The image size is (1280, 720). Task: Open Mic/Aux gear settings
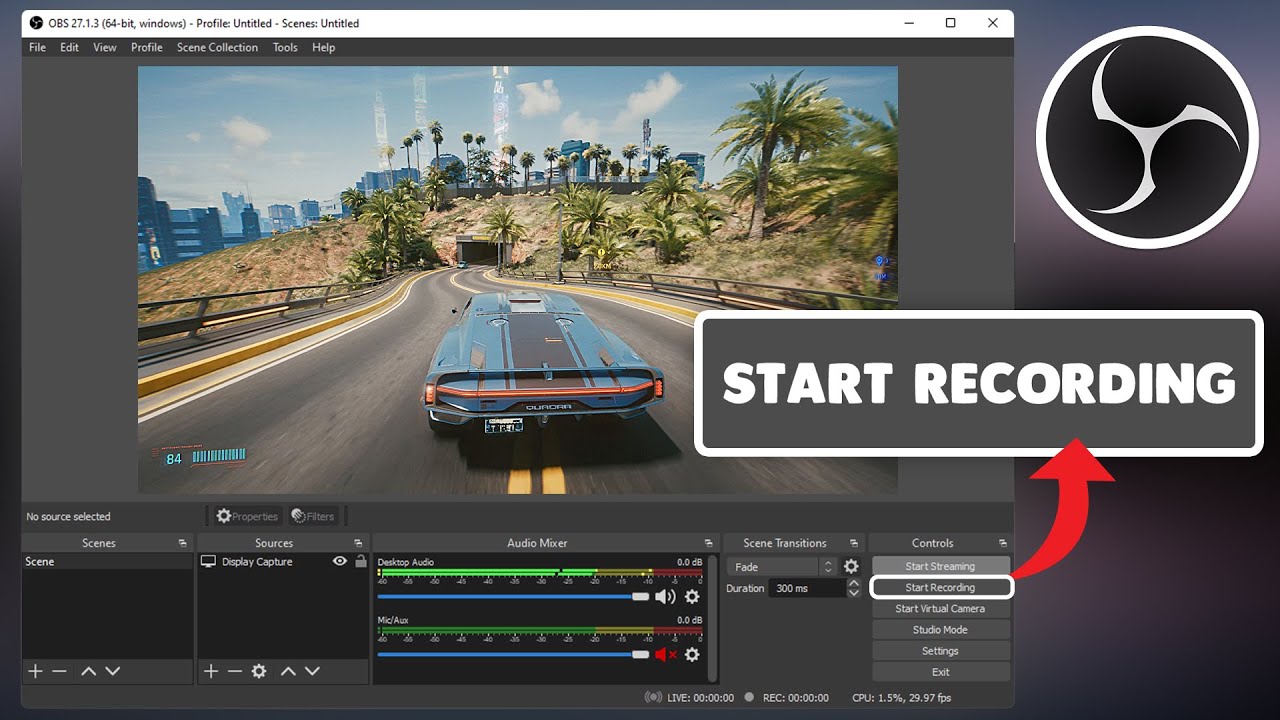(691, 655)
